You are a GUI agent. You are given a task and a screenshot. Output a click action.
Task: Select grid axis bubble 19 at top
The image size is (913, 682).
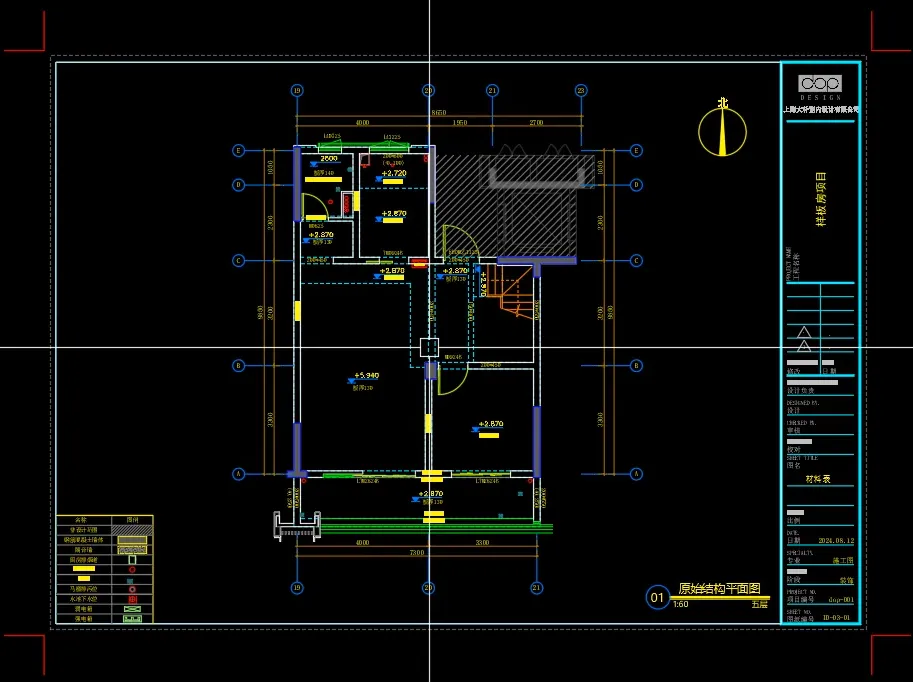point(297,90)
